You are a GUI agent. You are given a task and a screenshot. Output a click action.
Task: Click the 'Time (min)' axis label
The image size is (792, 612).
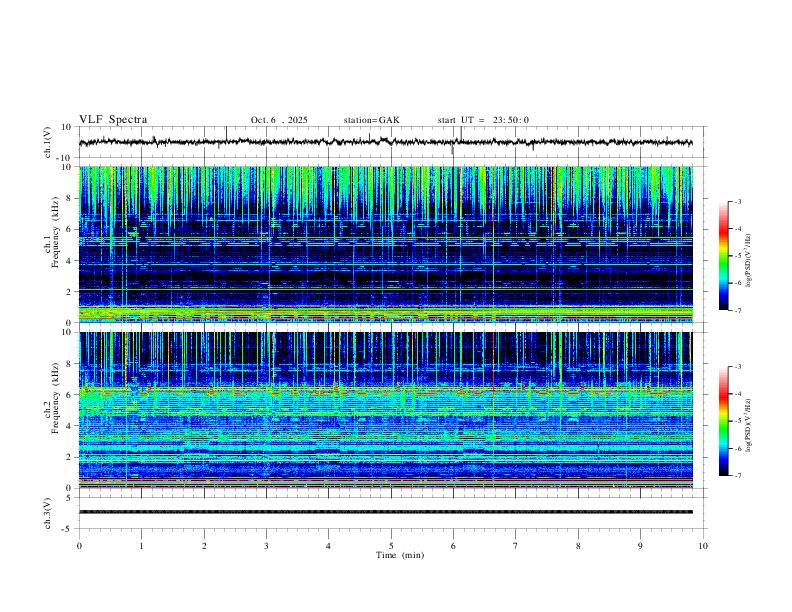(x=400, y=555)
